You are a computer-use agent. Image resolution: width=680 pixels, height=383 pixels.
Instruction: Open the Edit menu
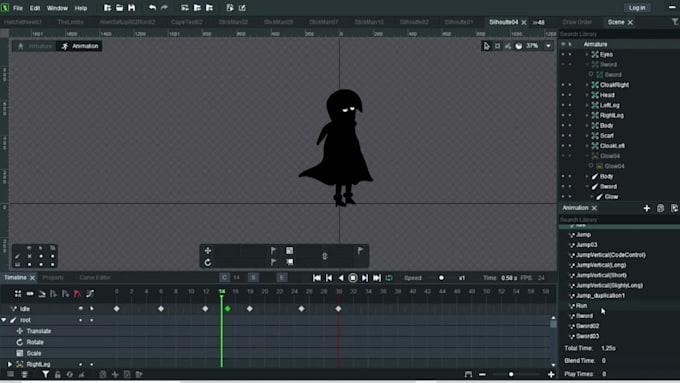click(x=35, y=8)
